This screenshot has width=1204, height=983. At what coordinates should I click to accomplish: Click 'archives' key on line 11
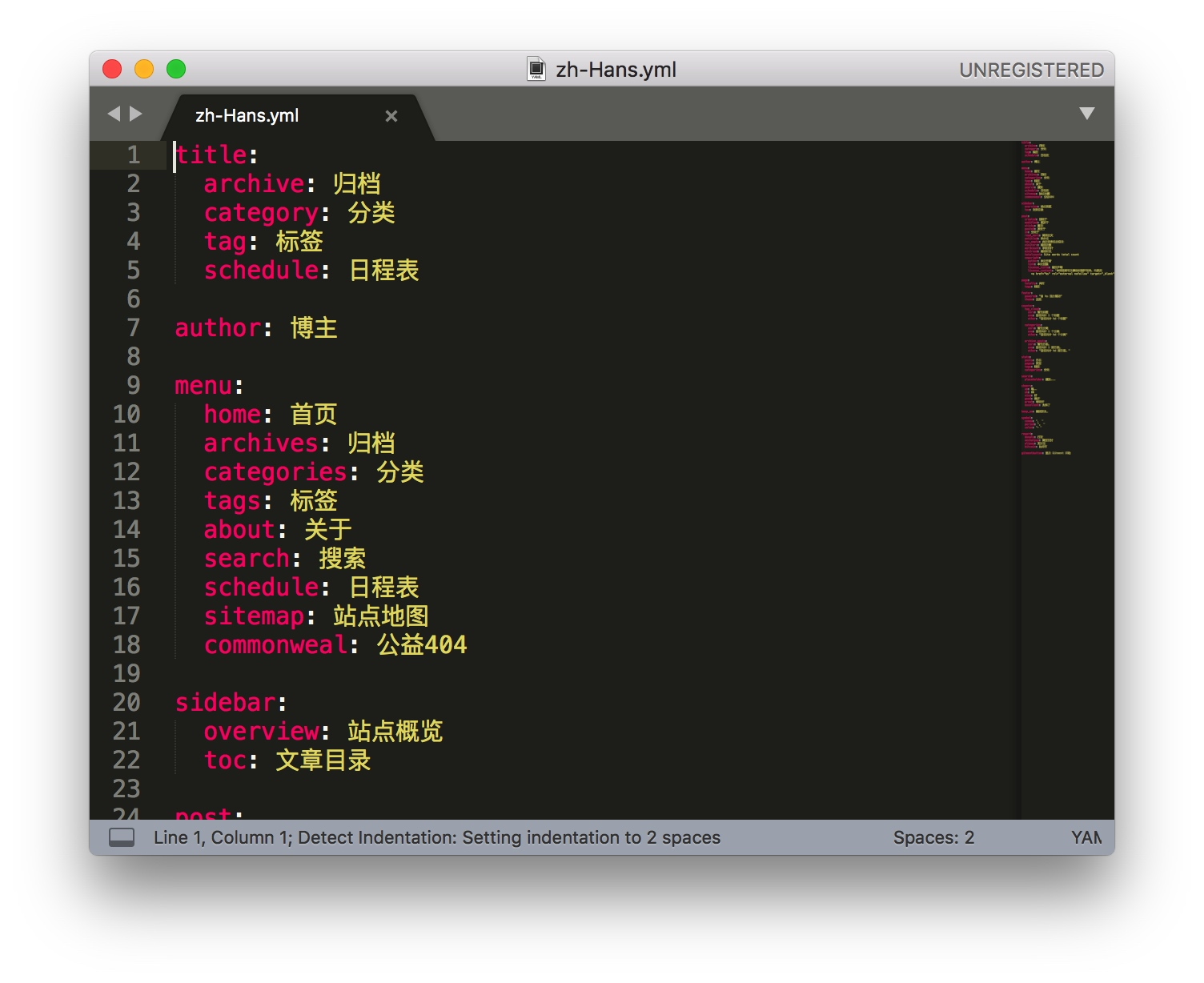click(261, 443)
